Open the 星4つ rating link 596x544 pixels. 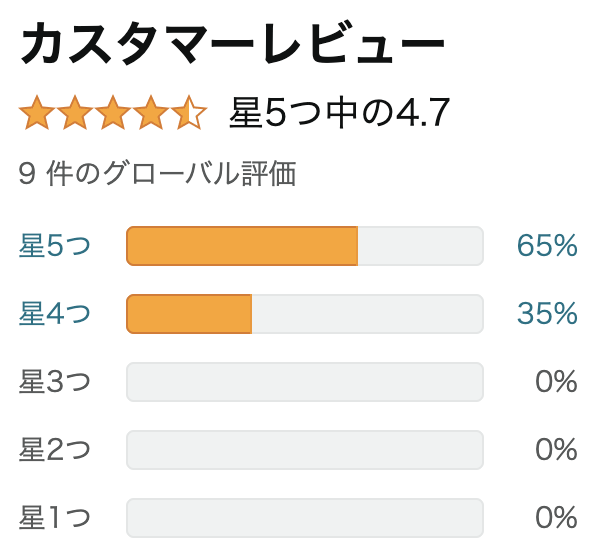tap(55, 314)
